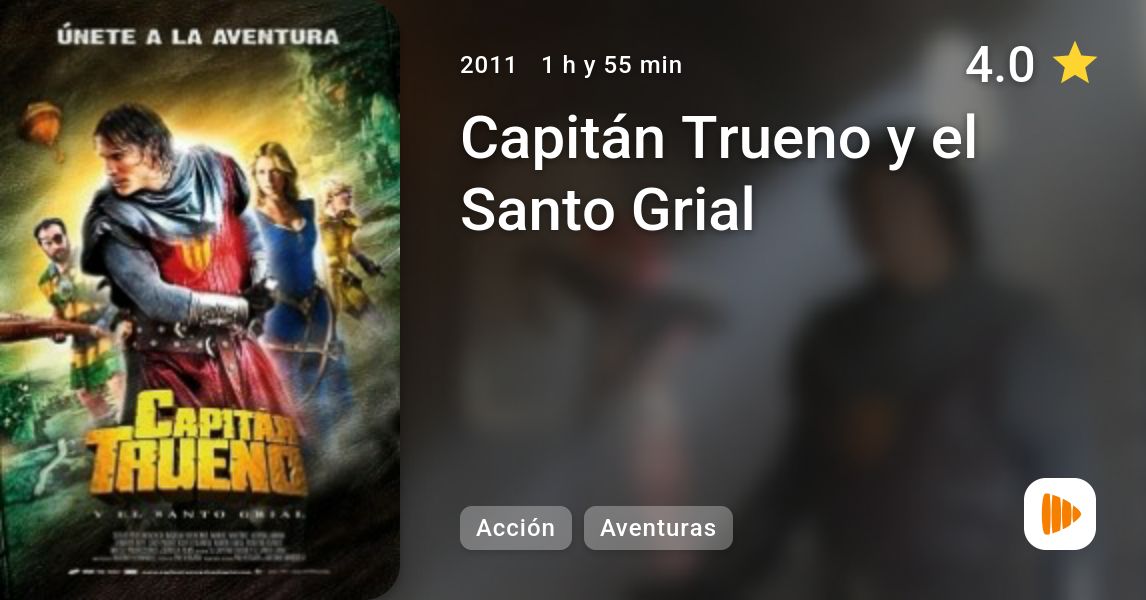This screenshot has width=1146, height=600.
Task: Click the credits block on the poster
Action: point(200,547)
